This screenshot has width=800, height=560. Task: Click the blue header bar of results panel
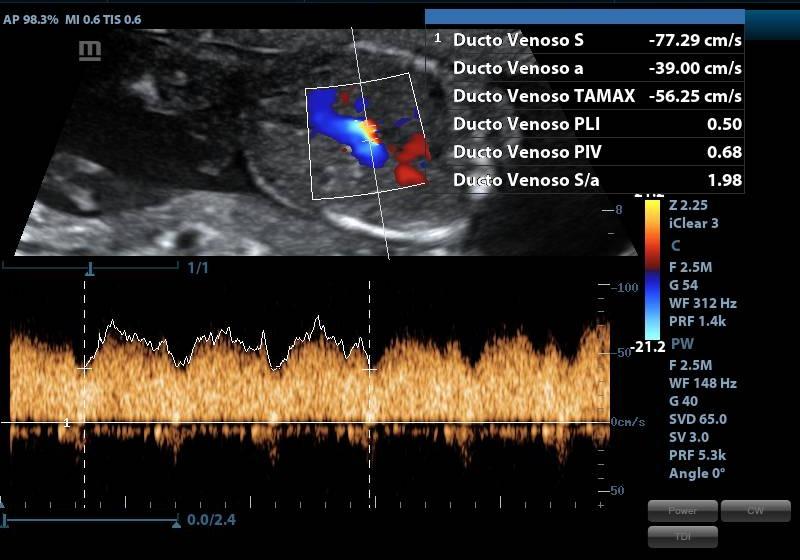click(585, 16)
